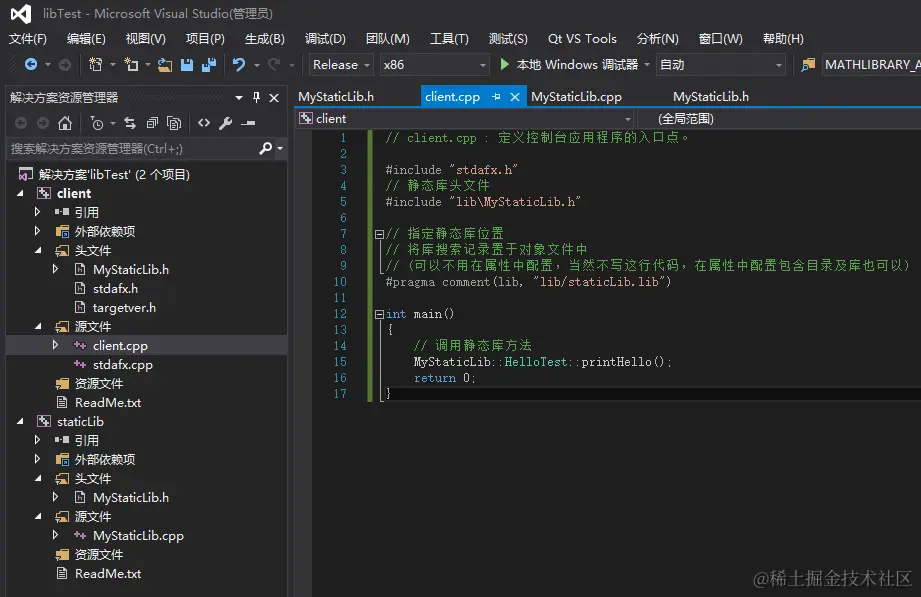
Task: Collapse the 头文件 folder under client
Action: click(x=38, y=250)
